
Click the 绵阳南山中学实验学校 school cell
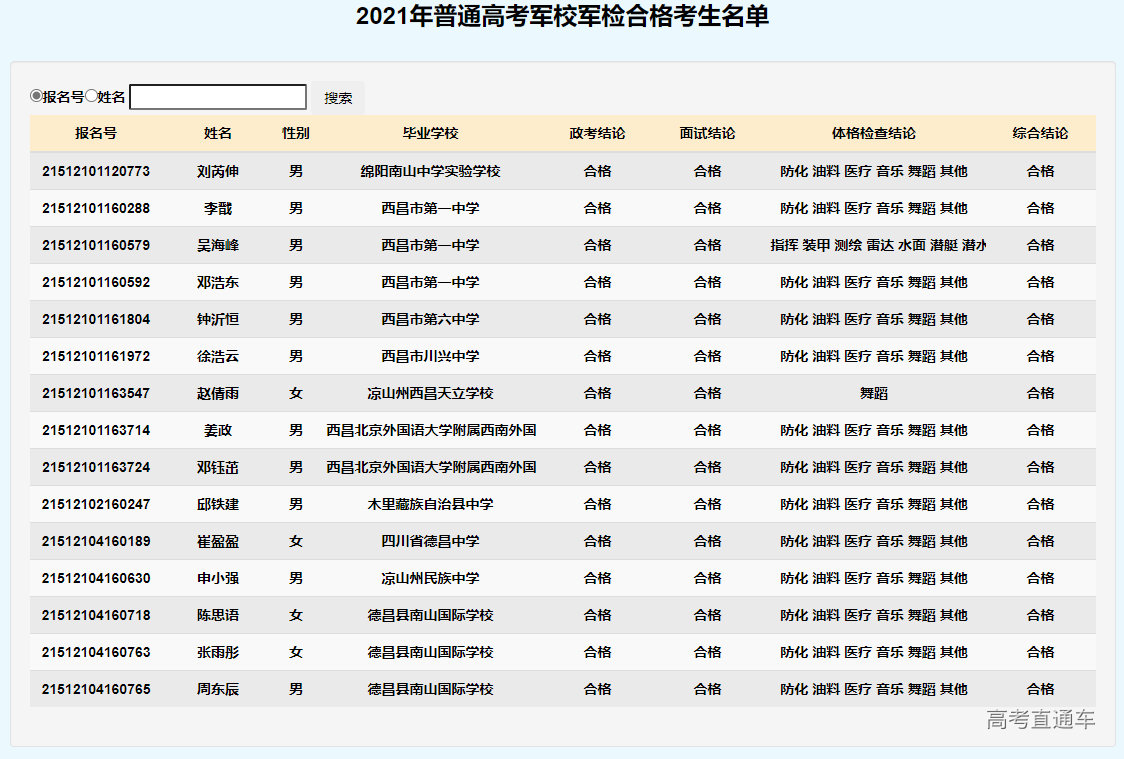[430, 171]
